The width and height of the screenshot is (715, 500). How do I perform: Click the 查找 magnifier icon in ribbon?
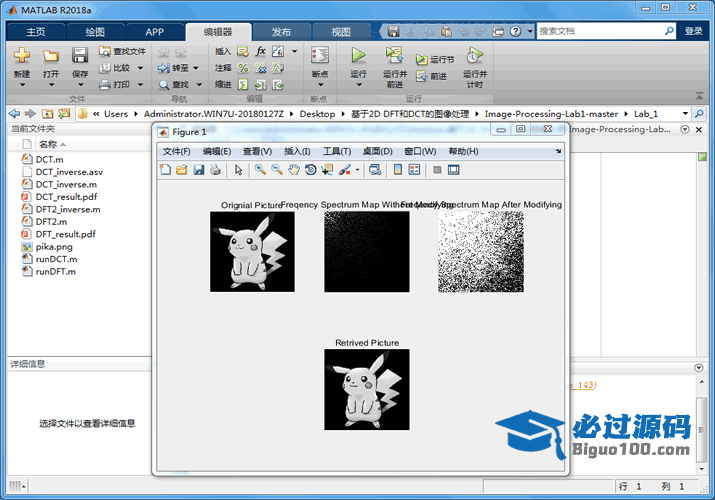click(164, 85)
